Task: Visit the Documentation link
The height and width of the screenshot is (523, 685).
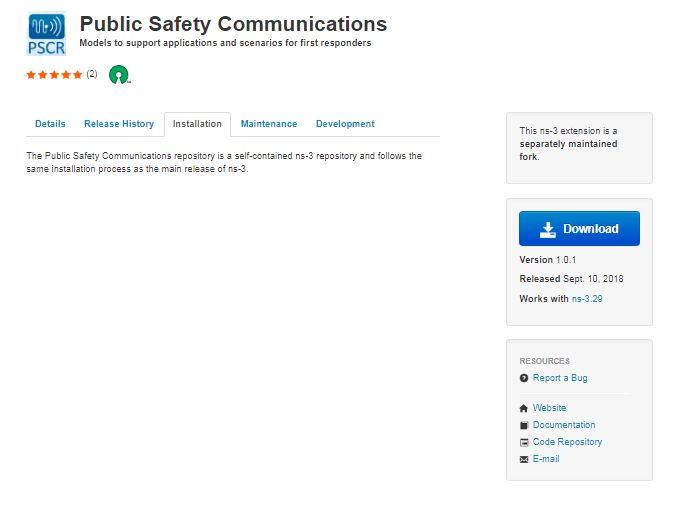Action: tap(564, 425)
